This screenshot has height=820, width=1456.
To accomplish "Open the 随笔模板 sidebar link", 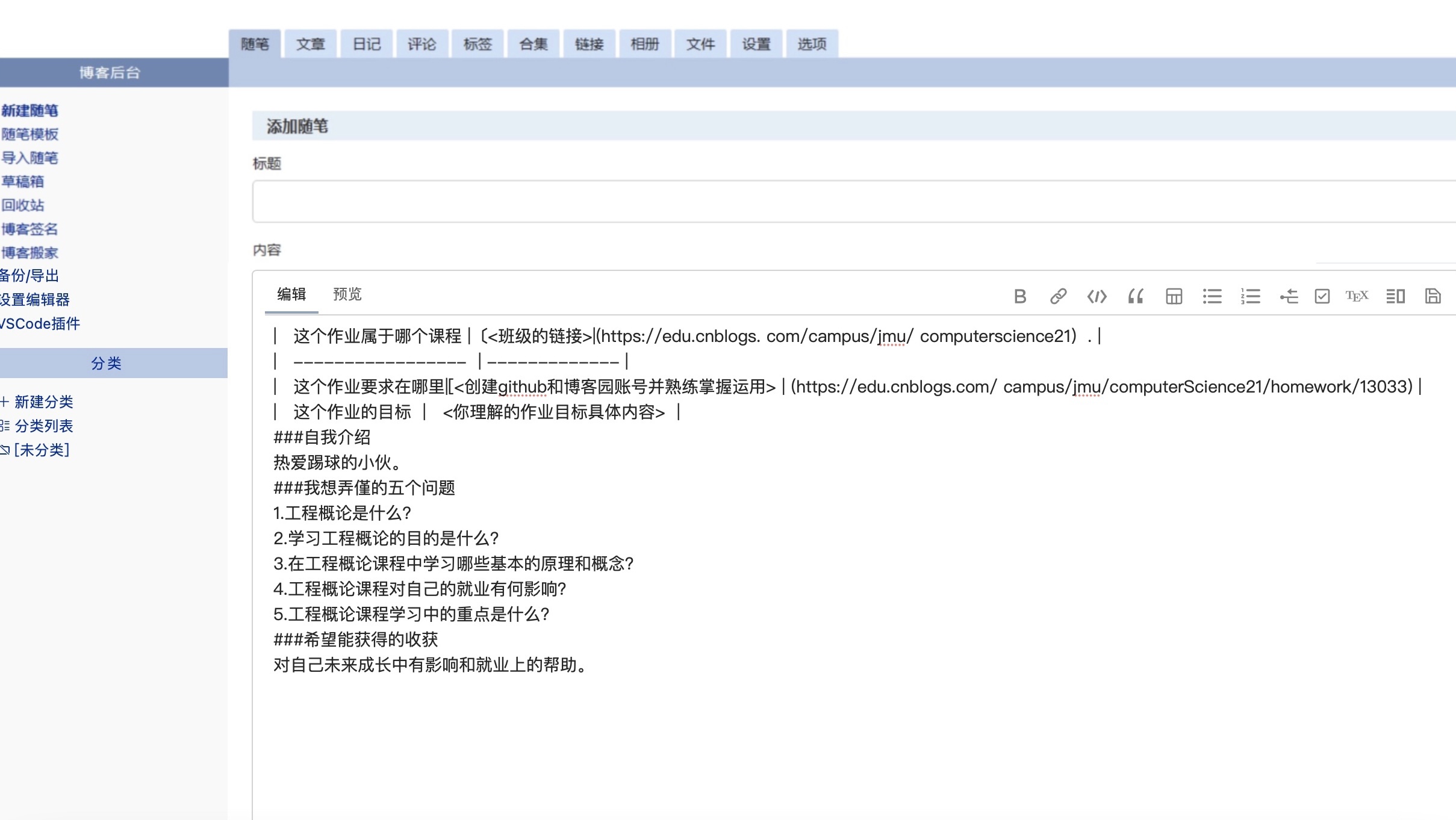I will click(30, 134).
